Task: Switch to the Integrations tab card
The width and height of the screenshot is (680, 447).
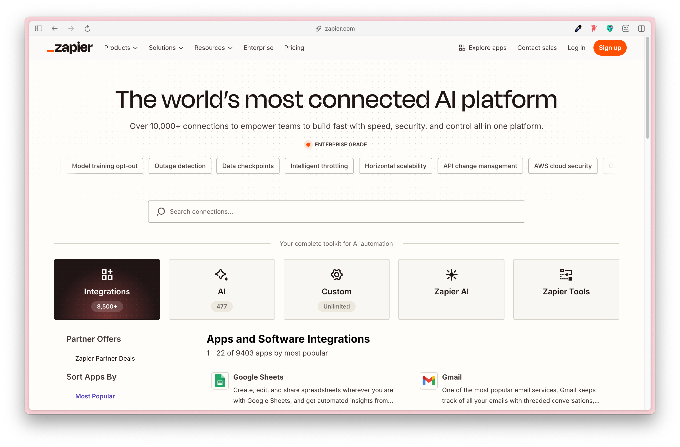Action: pyautogui.click(x=107, y=290)
